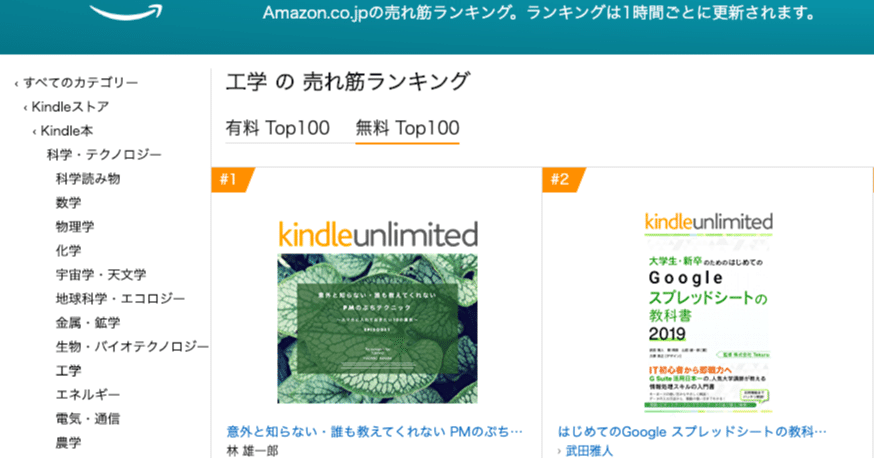Open 物理学 category
Screen dimensions: 875x458
pyautogui.click(x=75, y=226)
